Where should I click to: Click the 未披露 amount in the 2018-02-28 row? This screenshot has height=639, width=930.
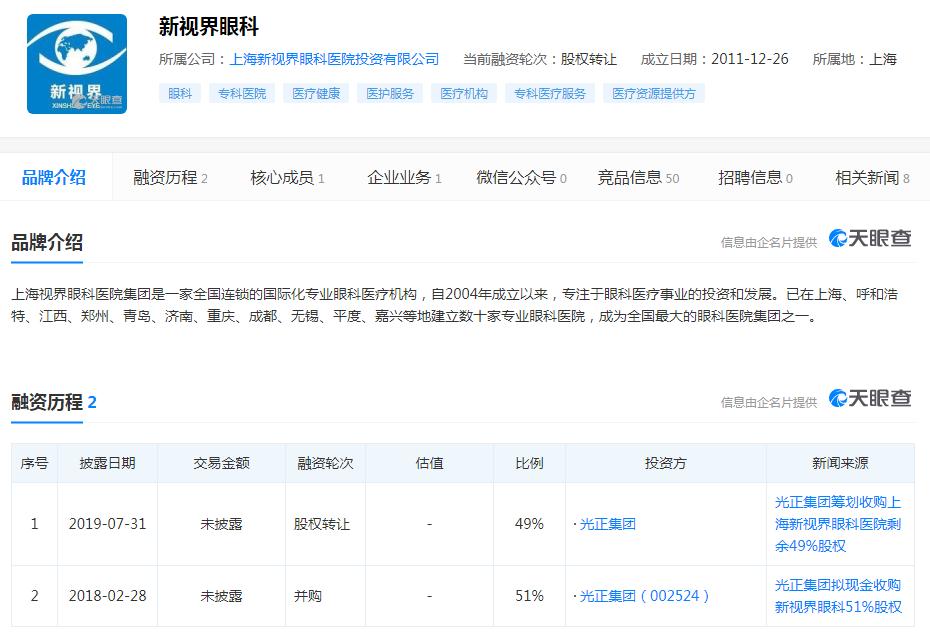coord(221,596)
